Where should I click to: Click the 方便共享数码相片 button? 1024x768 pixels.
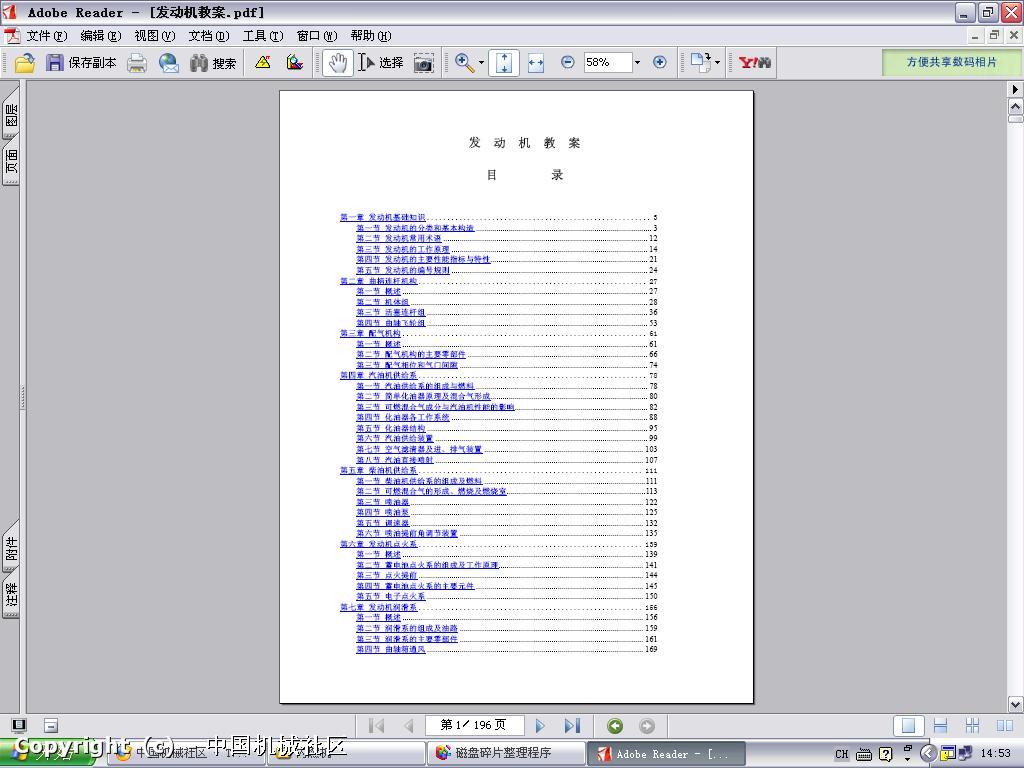pyautogui.click(x=952, y=62)
